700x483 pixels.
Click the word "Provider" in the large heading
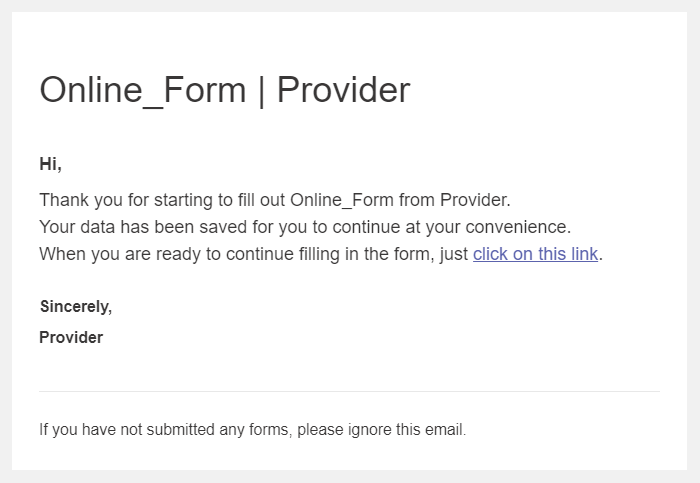click(x=343, y=90)
